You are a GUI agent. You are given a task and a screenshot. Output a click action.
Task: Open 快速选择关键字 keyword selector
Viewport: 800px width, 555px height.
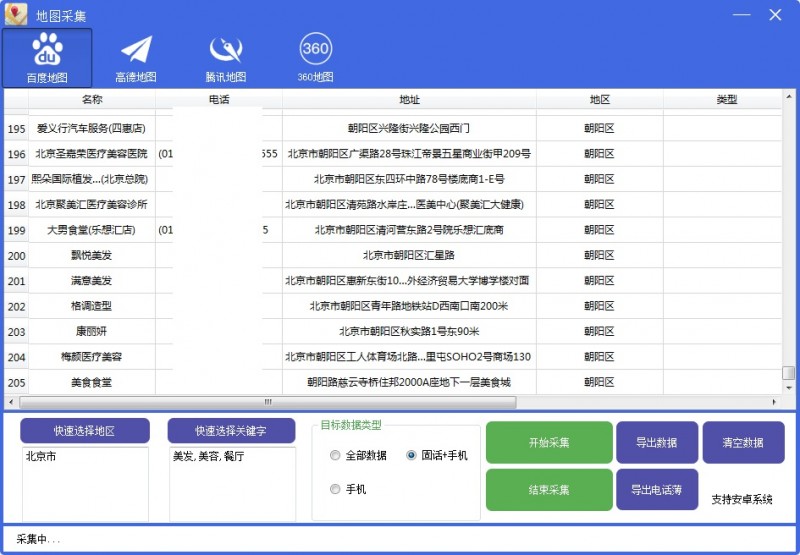[232, 431]
